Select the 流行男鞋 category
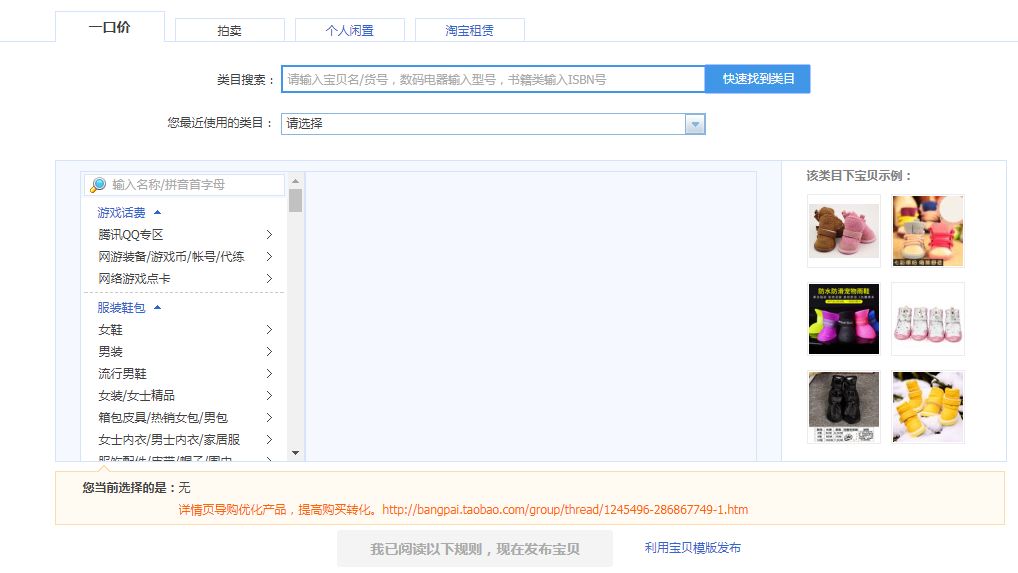This screenshot has width=1018, height=573. click(x=122, y=374)
